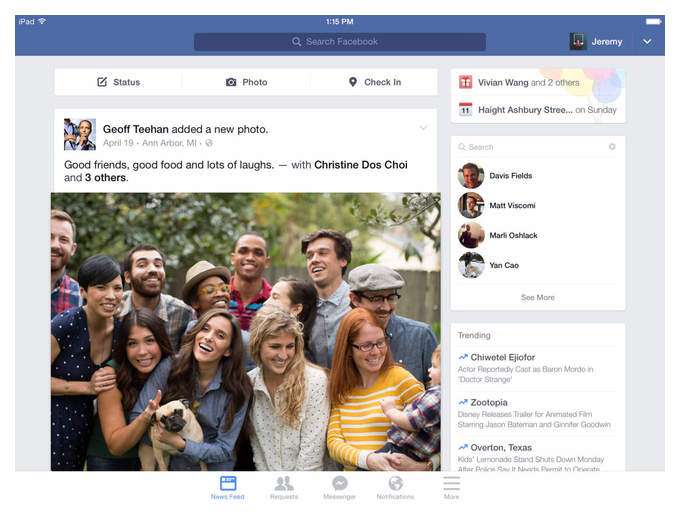Open the group photo in the post
The image size is (680, 518).
pos(245,331)
